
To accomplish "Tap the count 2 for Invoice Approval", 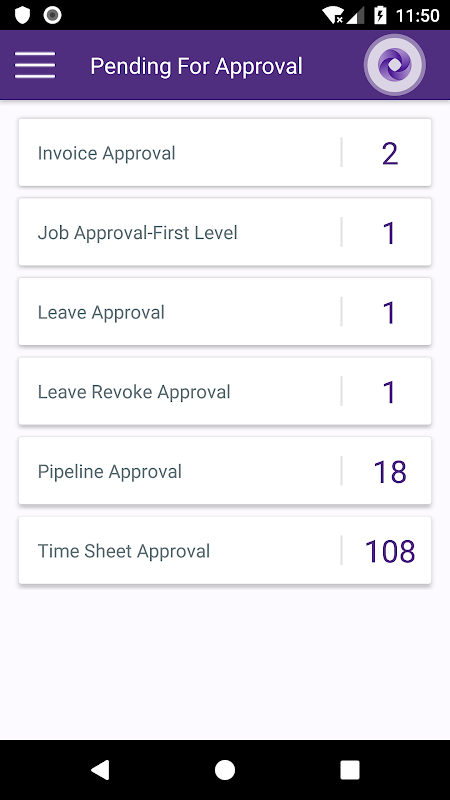I will click(390, 154).
